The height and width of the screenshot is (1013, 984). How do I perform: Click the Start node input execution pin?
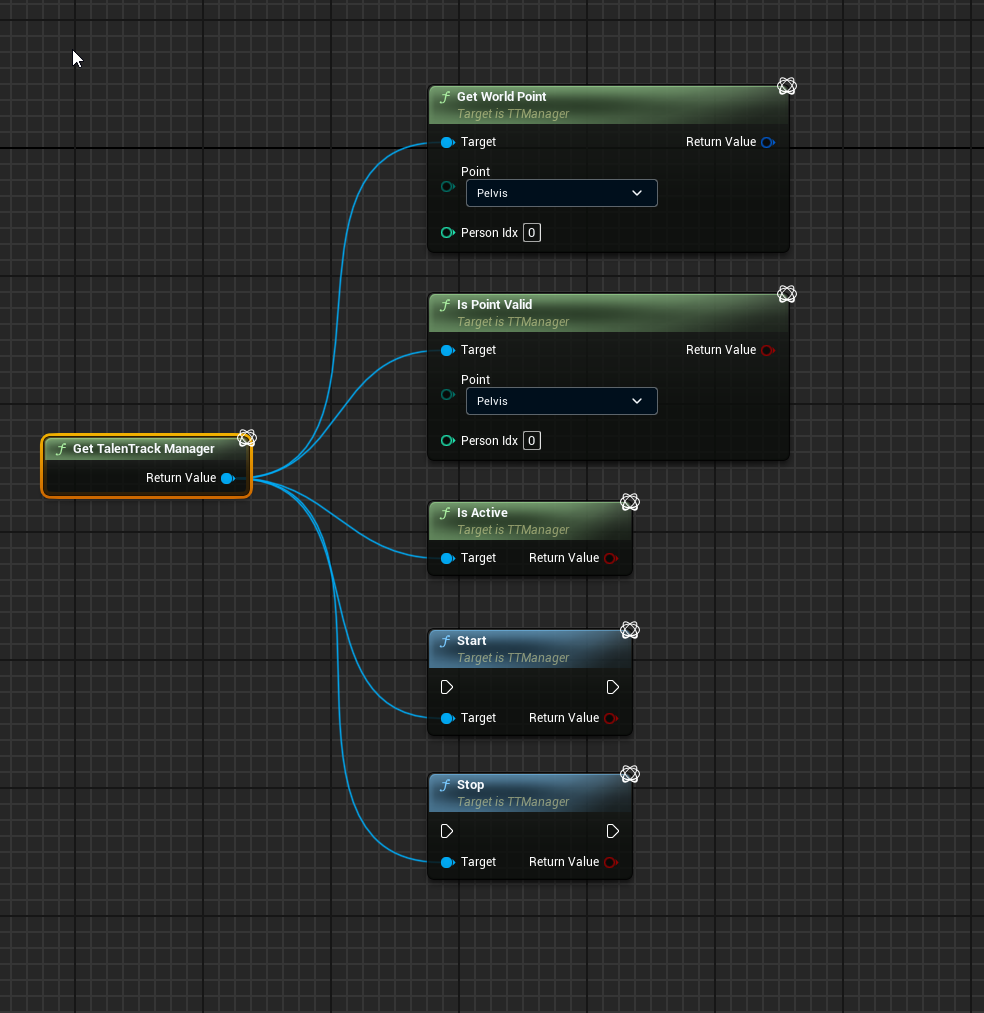447,687
